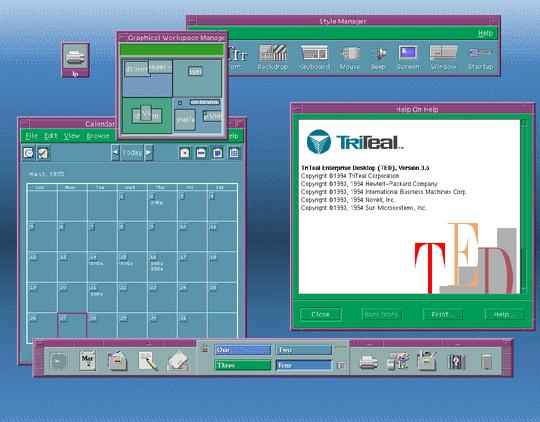Click Help... in Help On Help
Viewport: 540px width, 422px height.
point(504,314)
